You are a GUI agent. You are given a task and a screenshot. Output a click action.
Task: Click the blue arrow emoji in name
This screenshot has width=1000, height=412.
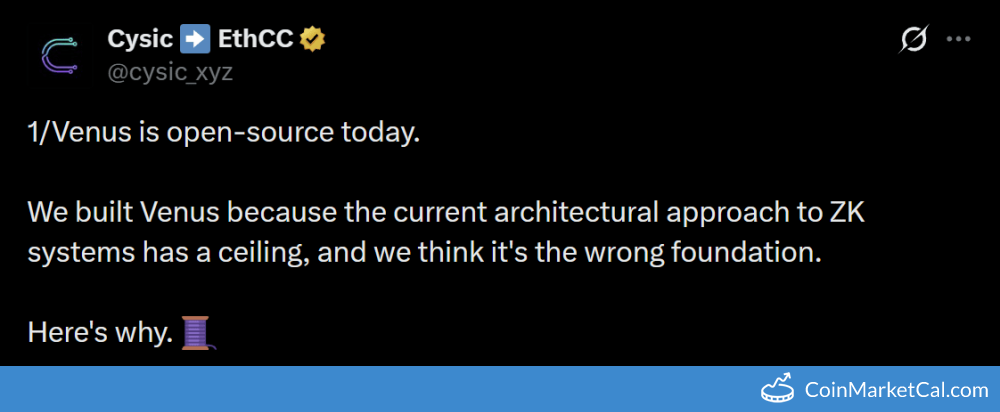(x=194, y=40)
